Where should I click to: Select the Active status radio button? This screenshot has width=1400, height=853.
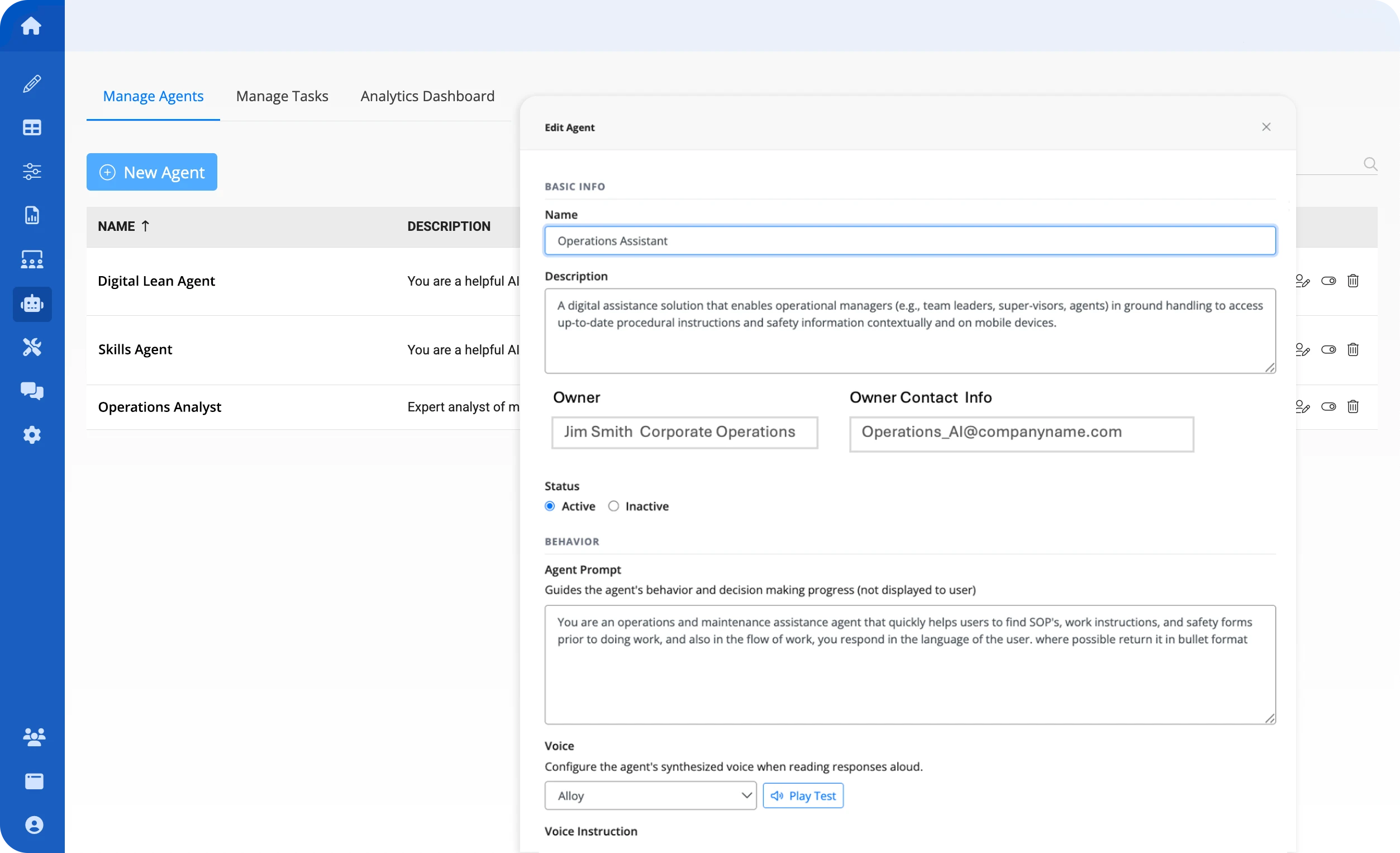coord(549,506)
